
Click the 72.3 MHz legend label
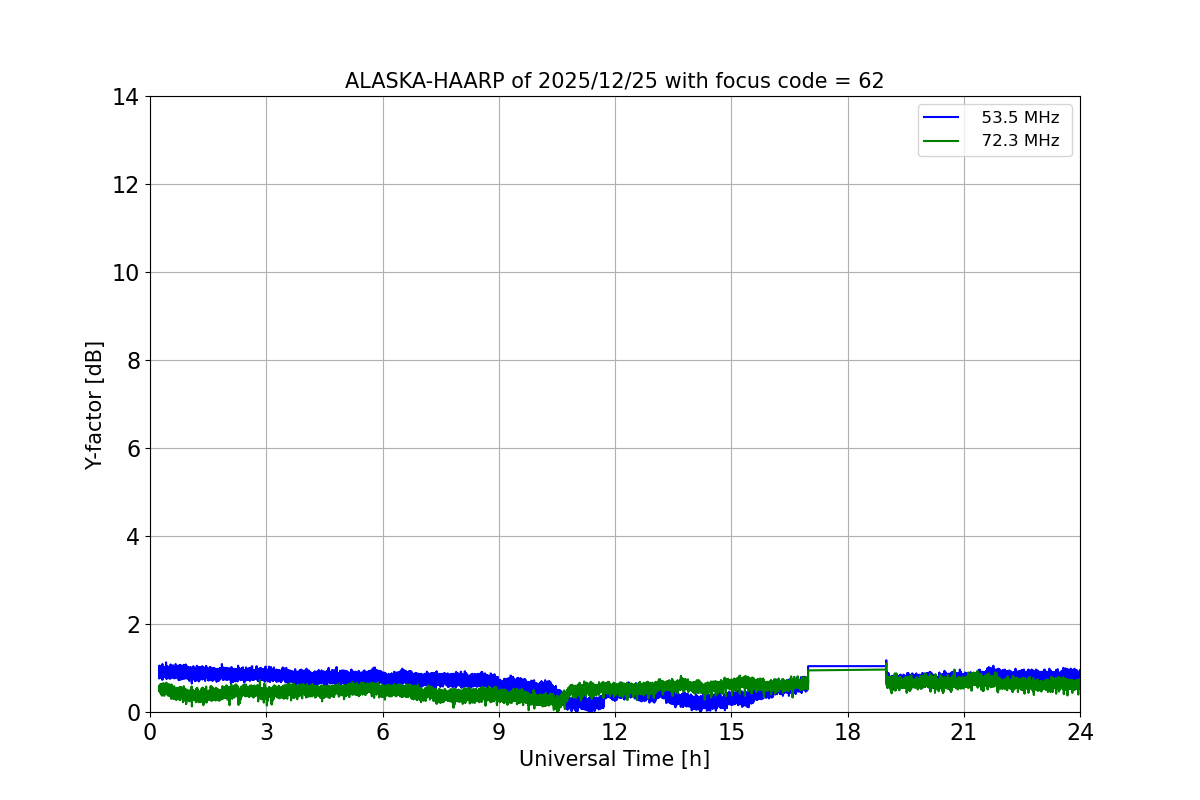tap(1020, 141)
